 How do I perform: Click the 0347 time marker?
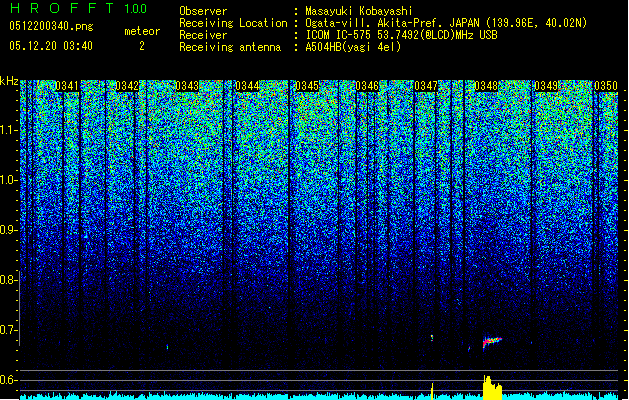[x=426, y=86]
